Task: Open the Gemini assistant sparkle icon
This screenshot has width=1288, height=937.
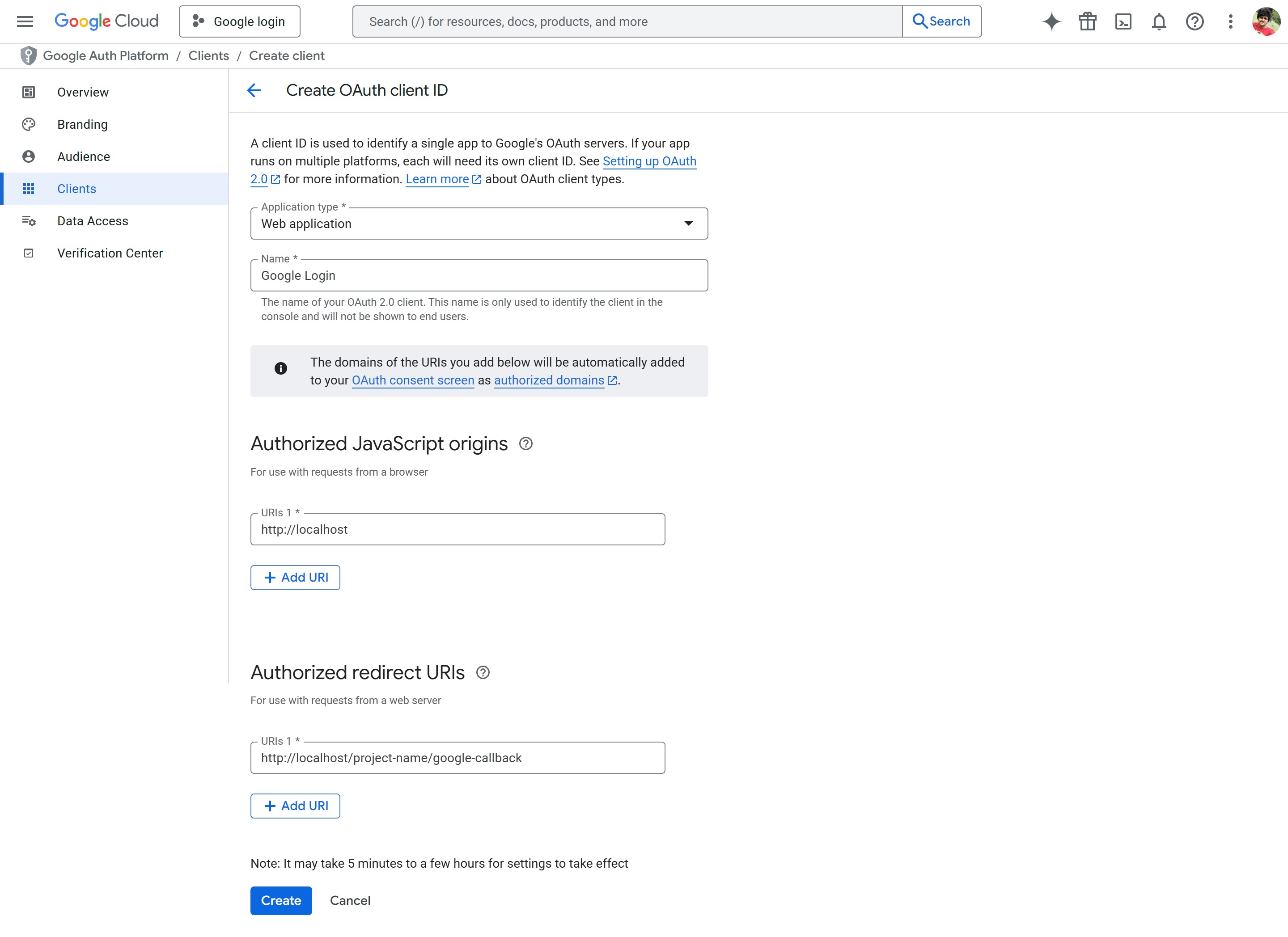Action: pyautogui.click(x=1051, y=21)
